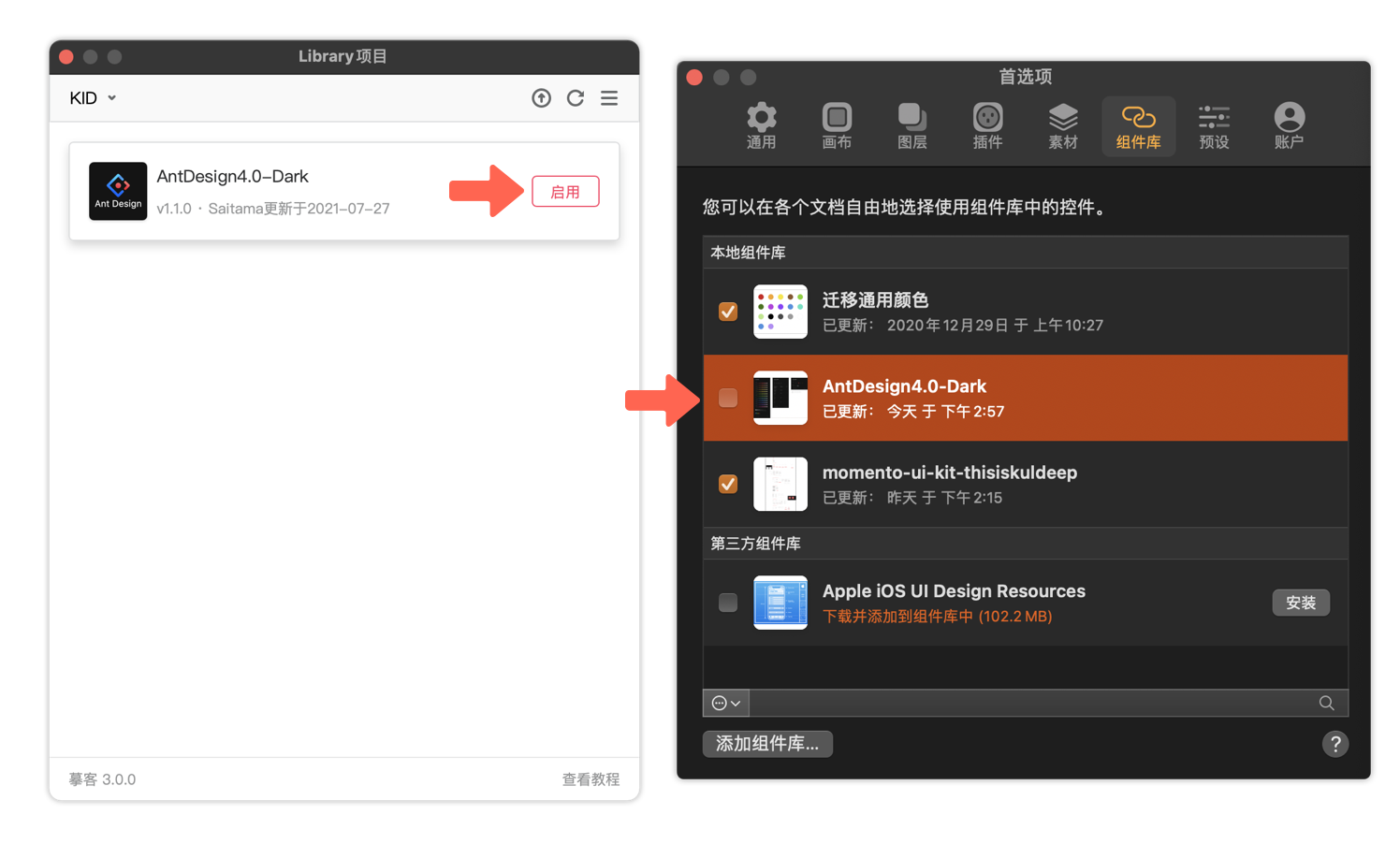Click the upload icon in Library window
Viewport: 1400px width, 844px height.
(541, 98)
